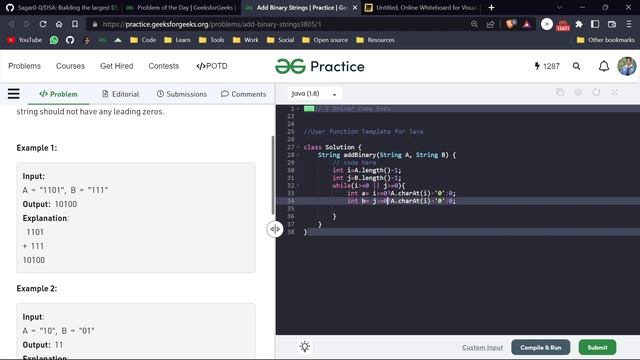
Task: Click the green Submit button
Action: (x=597, y=347)
